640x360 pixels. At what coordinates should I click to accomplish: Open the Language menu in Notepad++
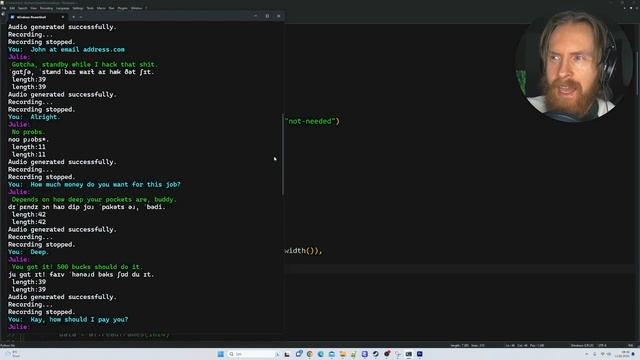pos(62,8)
